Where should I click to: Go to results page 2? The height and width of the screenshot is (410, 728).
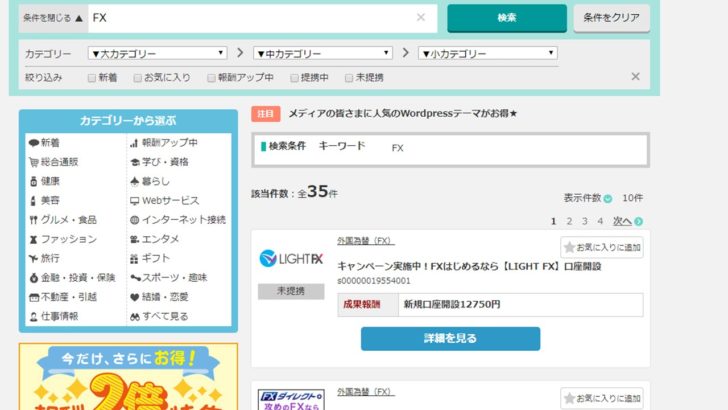pyautogui.click(x=569, y=221)
